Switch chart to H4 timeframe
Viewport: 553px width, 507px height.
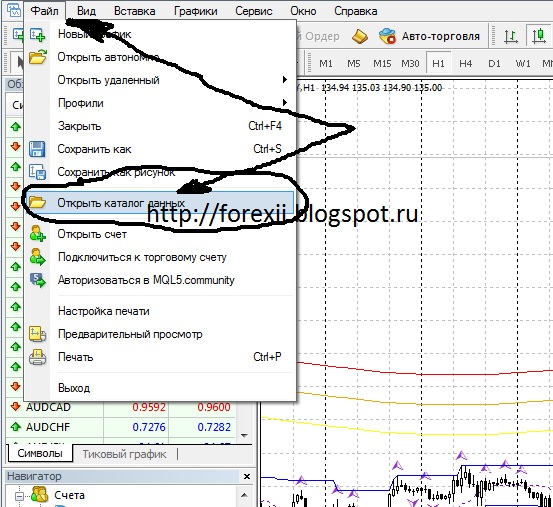[465, 63]
